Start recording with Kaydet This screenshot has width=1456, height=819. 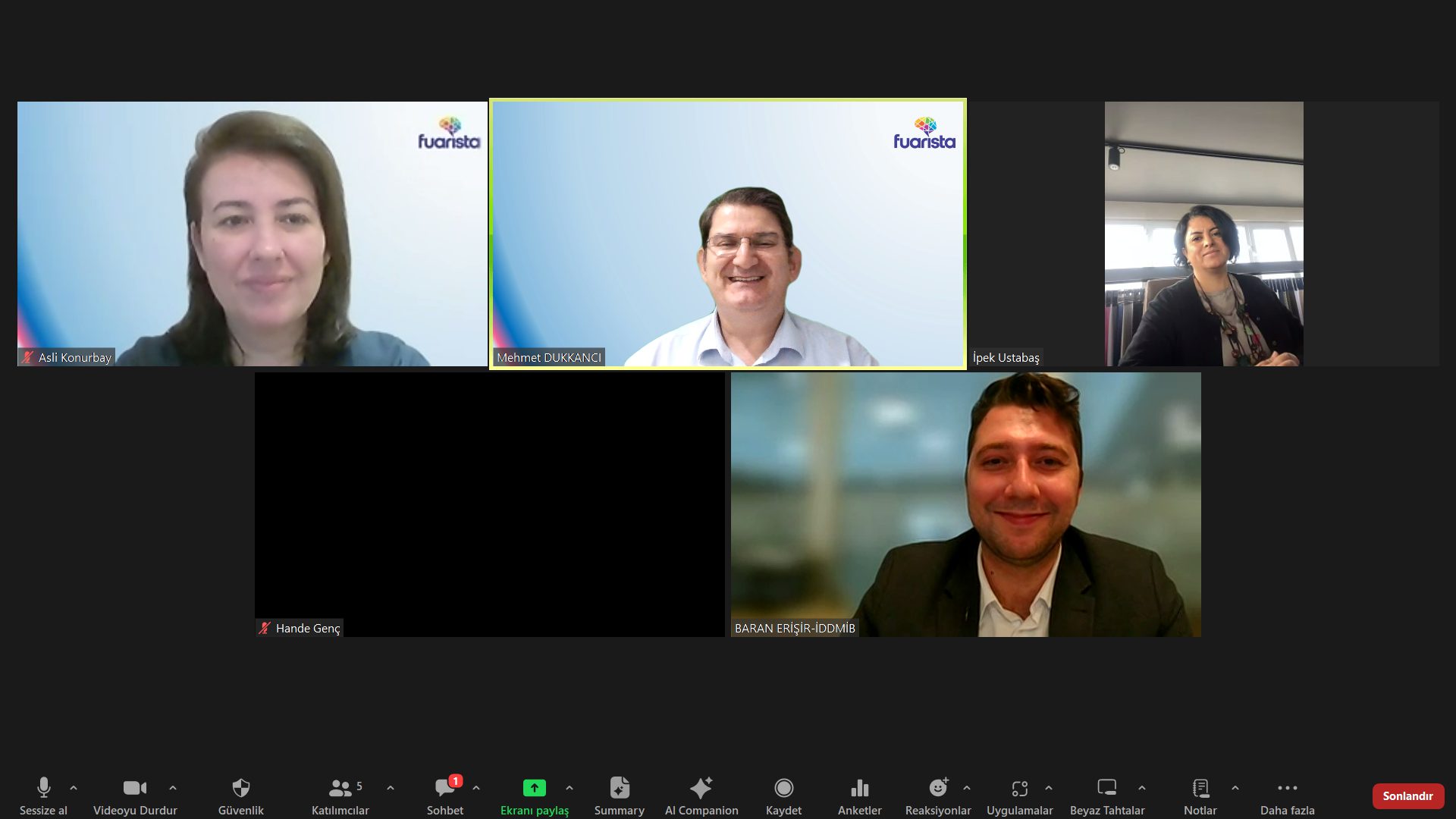point(783,789)
